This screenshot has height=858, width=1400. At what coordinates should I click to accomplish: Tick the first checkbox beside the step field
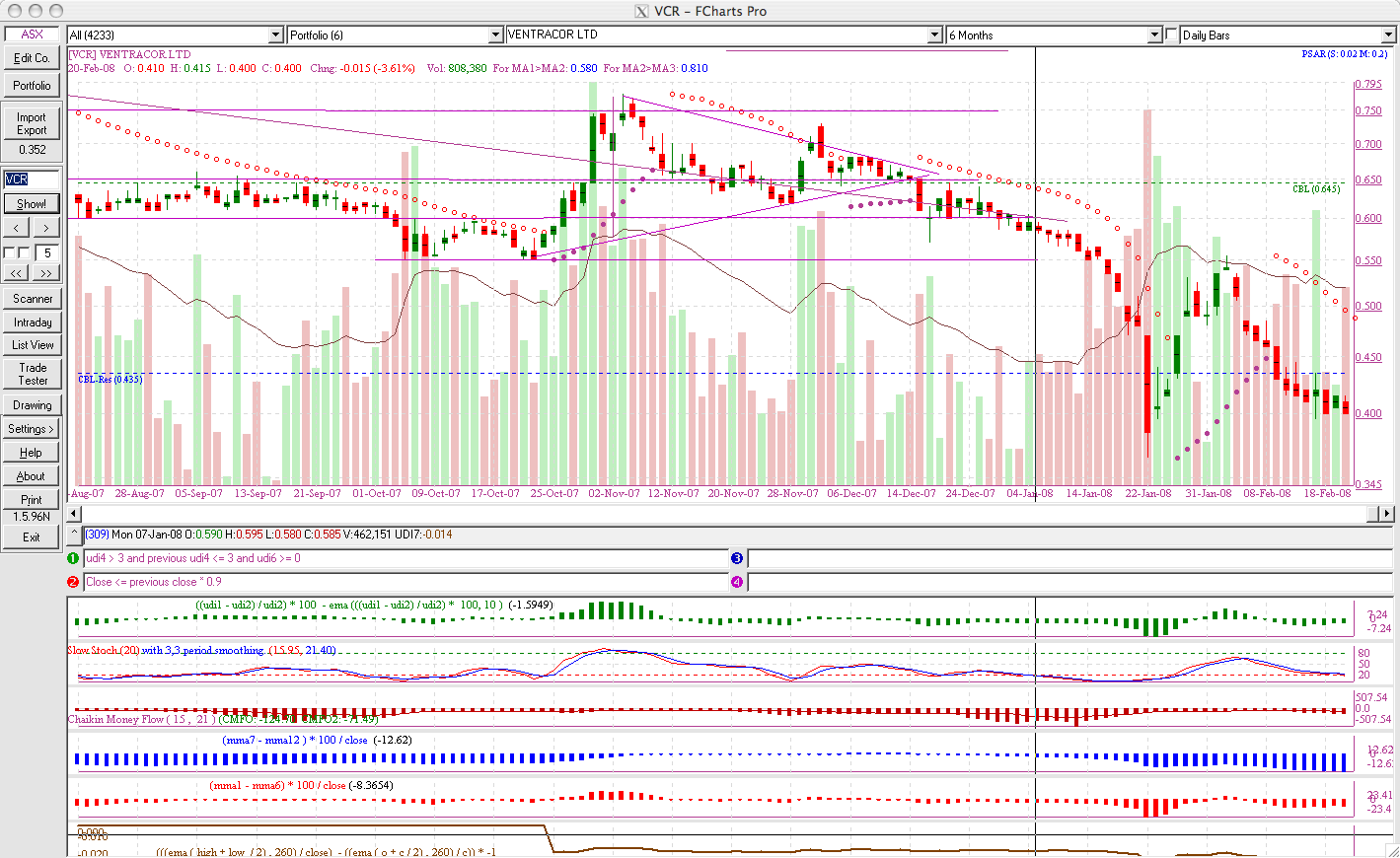[x=10, y=253]
